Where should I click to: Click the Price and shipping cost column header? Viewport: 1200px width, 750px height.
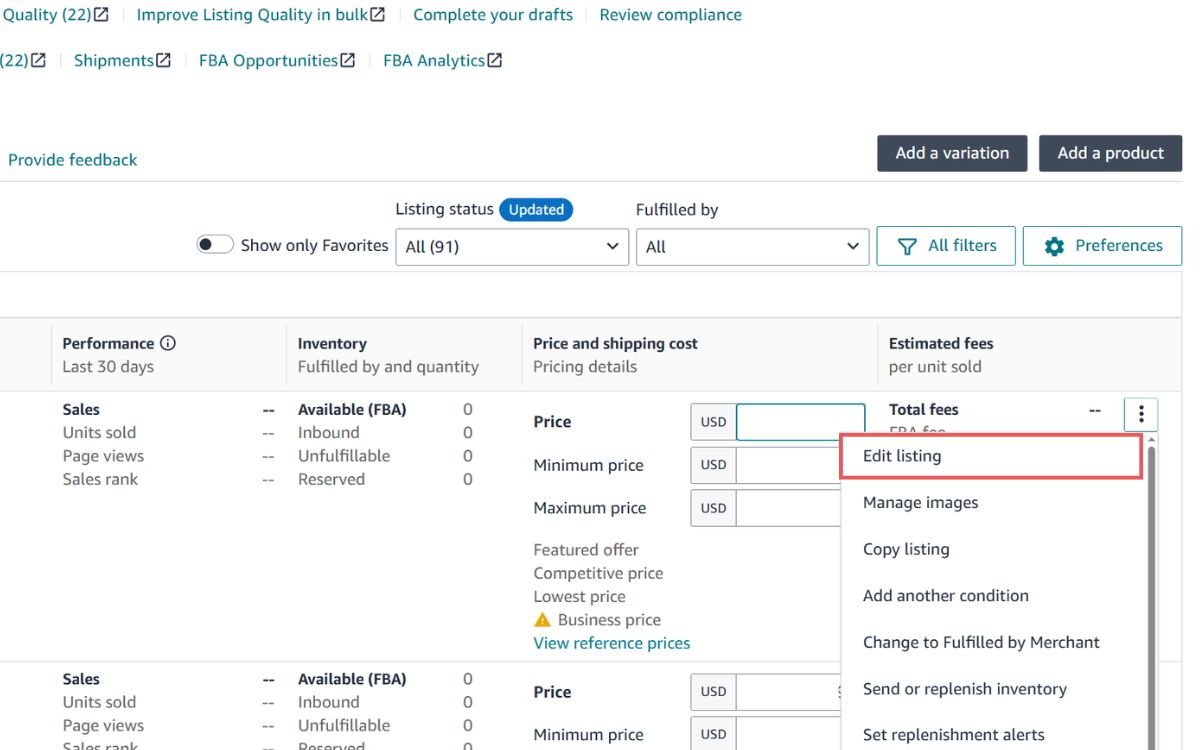pyautogui.click(x=615, y=343)
